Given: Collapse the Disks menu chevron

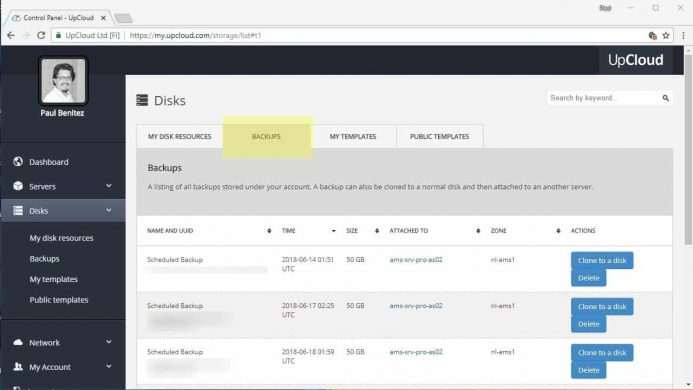Looking at the screenshot, I should click(109, 210).
